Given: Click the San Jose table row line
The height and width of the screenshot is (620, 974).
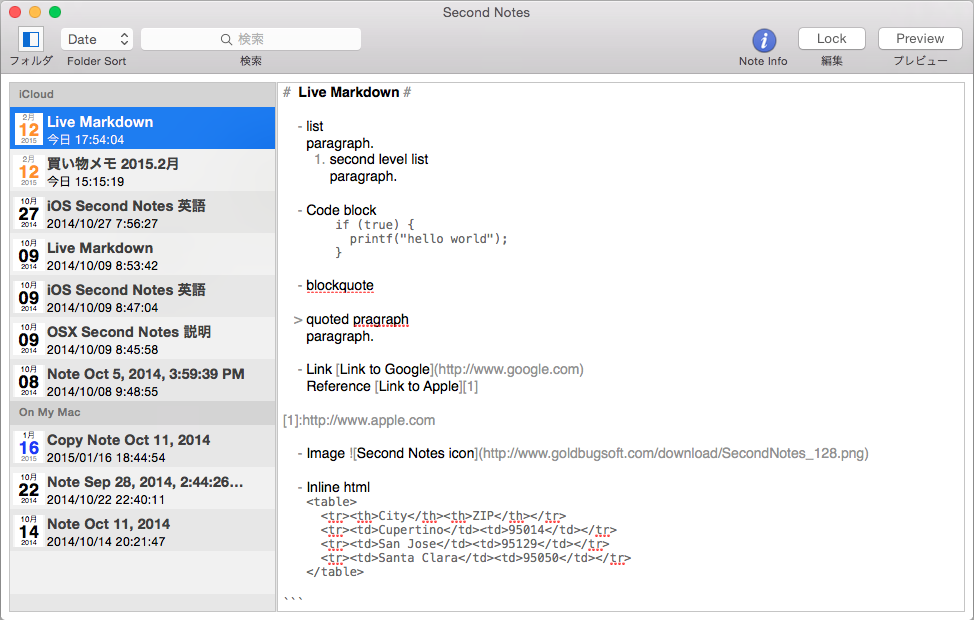Looking at the screenshot, I should pyautogui.click(x=465, y=544).
